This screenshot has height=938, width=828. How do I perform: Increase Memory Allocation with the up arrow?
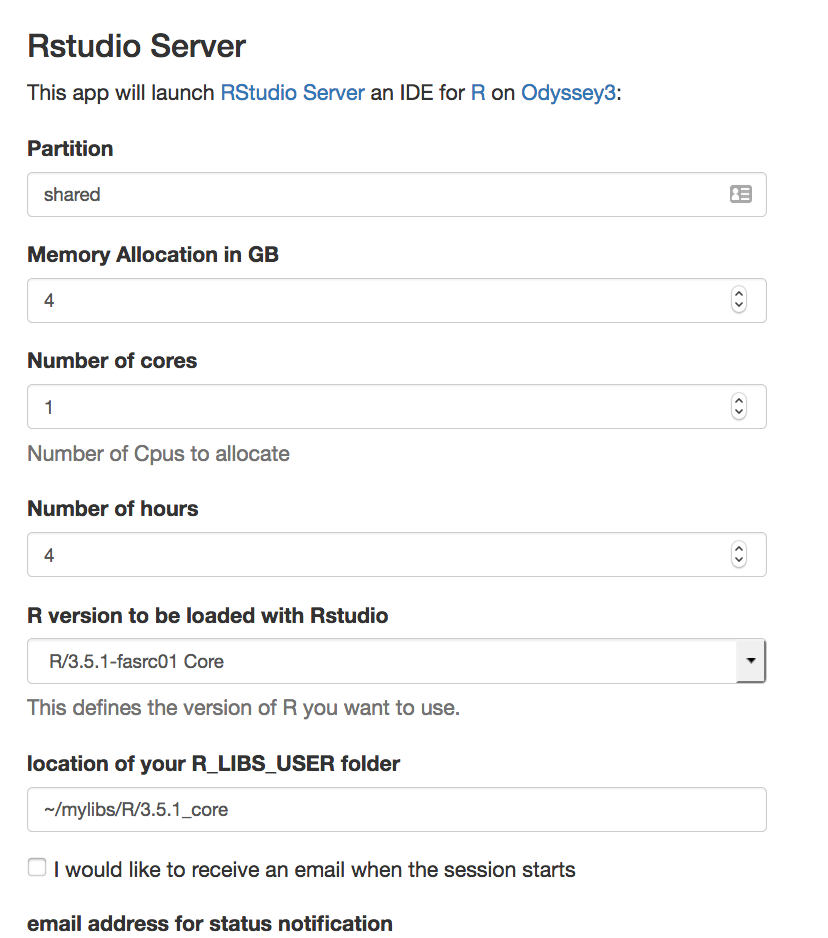(739, 293)
